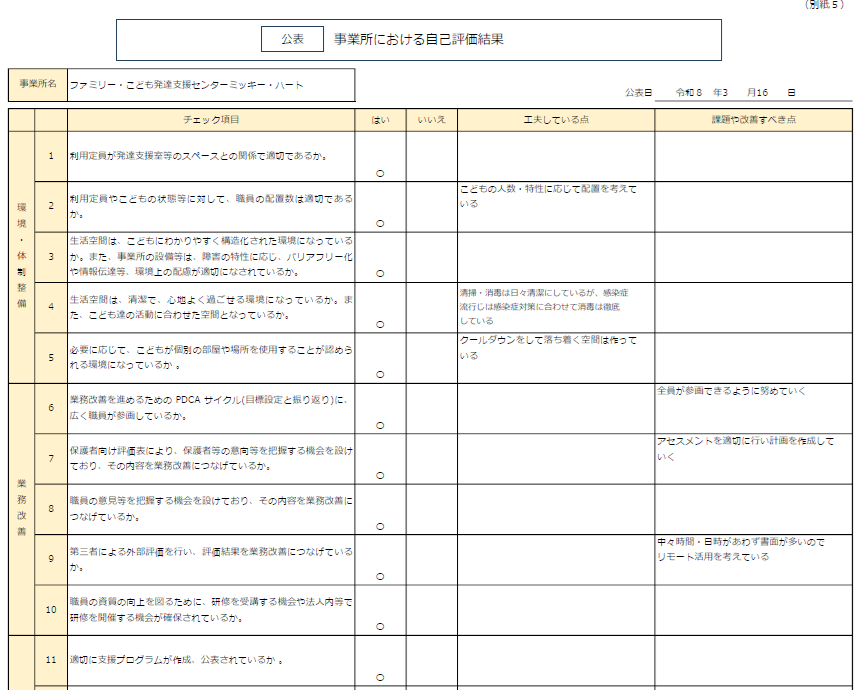
Task: Select the チェック項目 column header
Action: 212,120
